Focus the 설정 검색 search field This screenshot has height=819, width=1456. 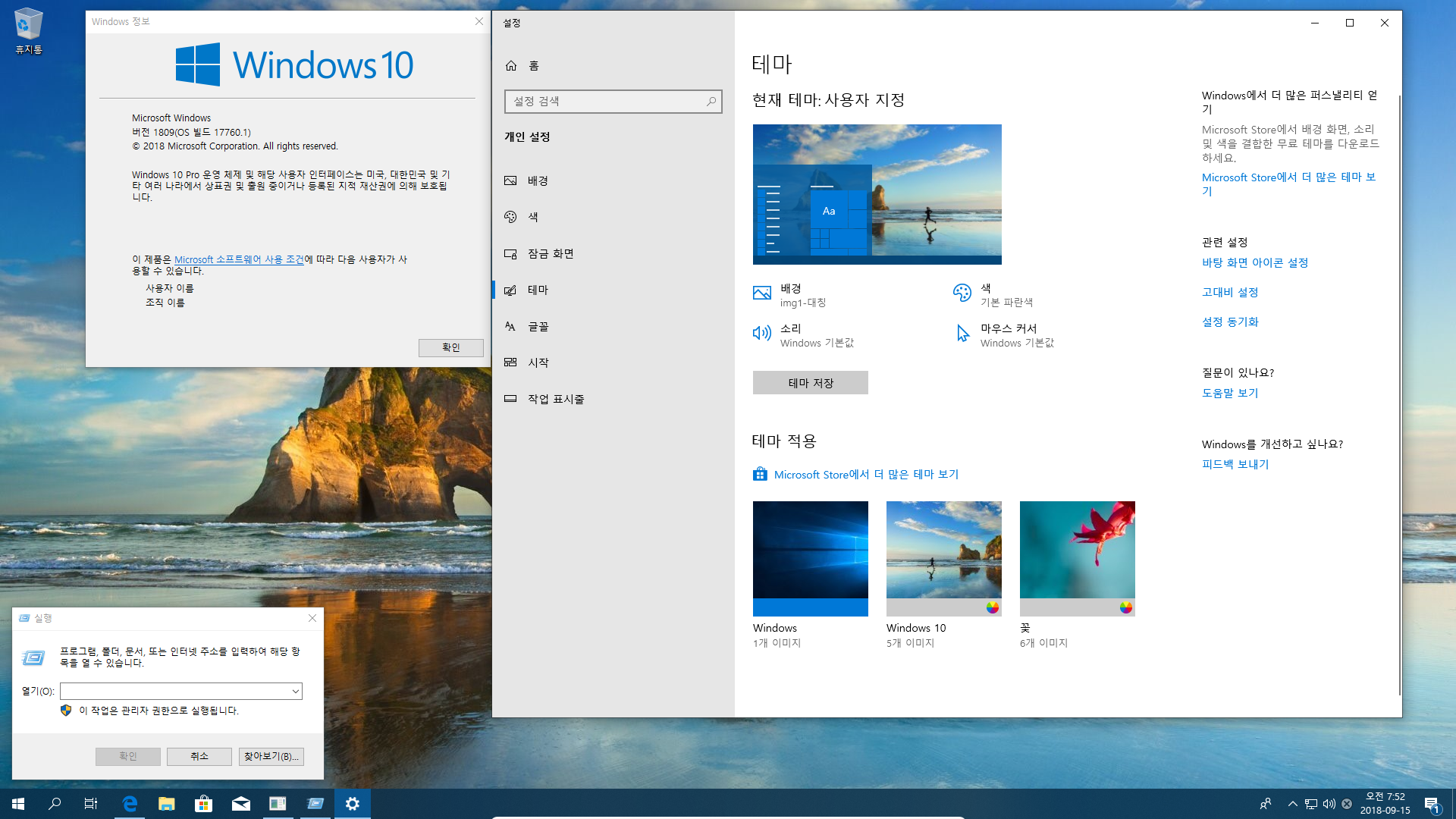click(x=613, y=101)
